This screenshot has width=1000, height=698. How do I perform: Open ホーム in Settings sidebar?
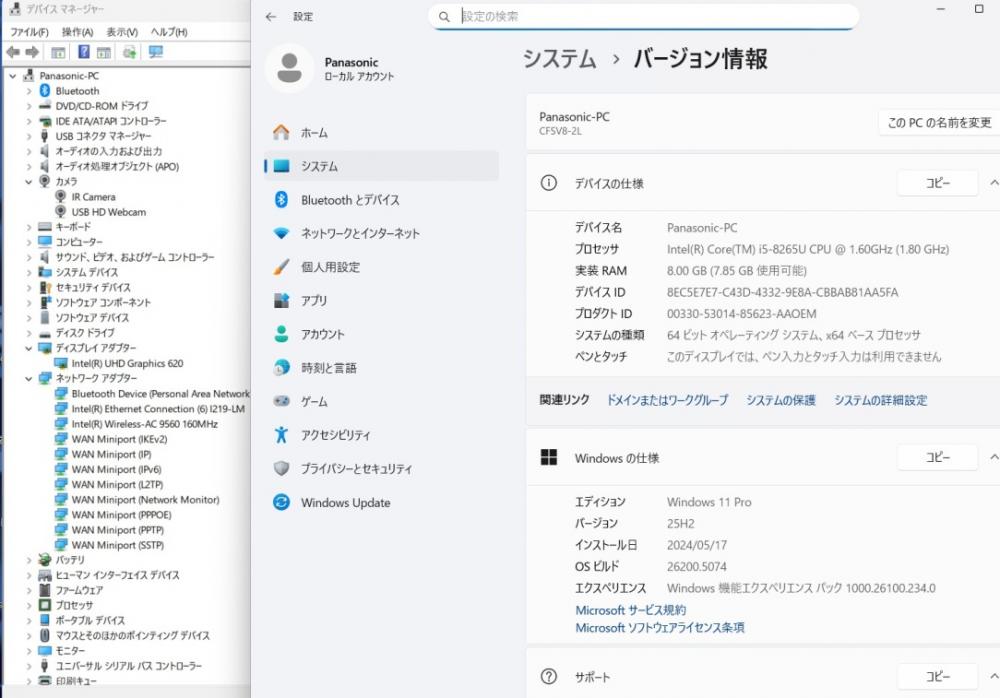pos(381,133)
